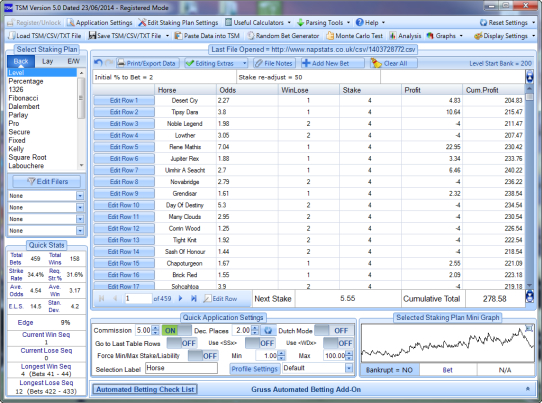Open Parsing Tools menu
The width and height of the screenshot is (542, 403).
pos(324,22)
